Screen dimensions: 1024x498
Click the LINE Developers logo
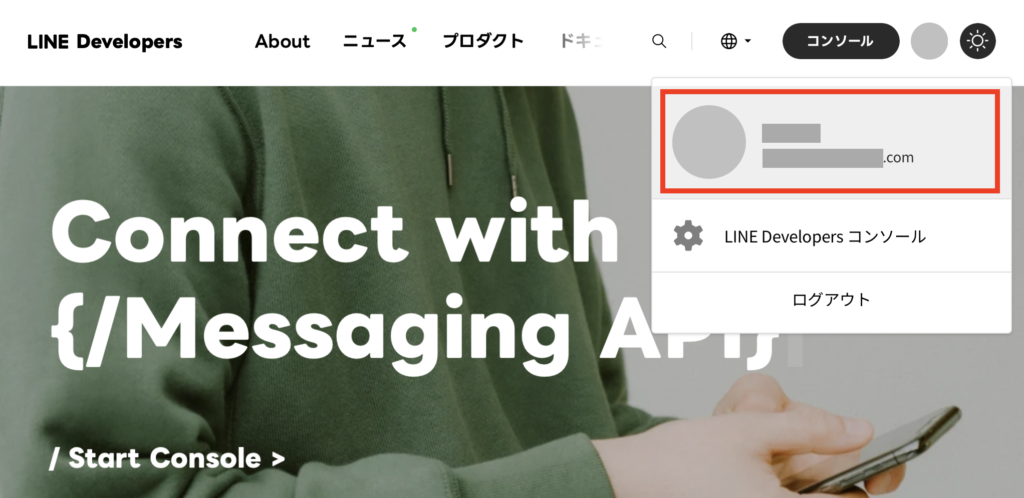[x=104, y=42]
